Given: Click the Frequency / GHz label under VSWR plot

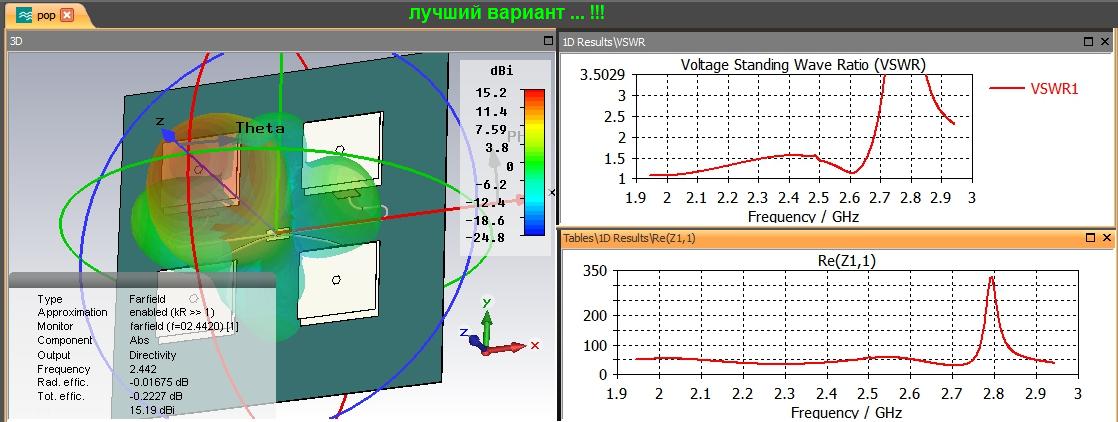Looking at the screenshot, I should [x=803, y=216].
